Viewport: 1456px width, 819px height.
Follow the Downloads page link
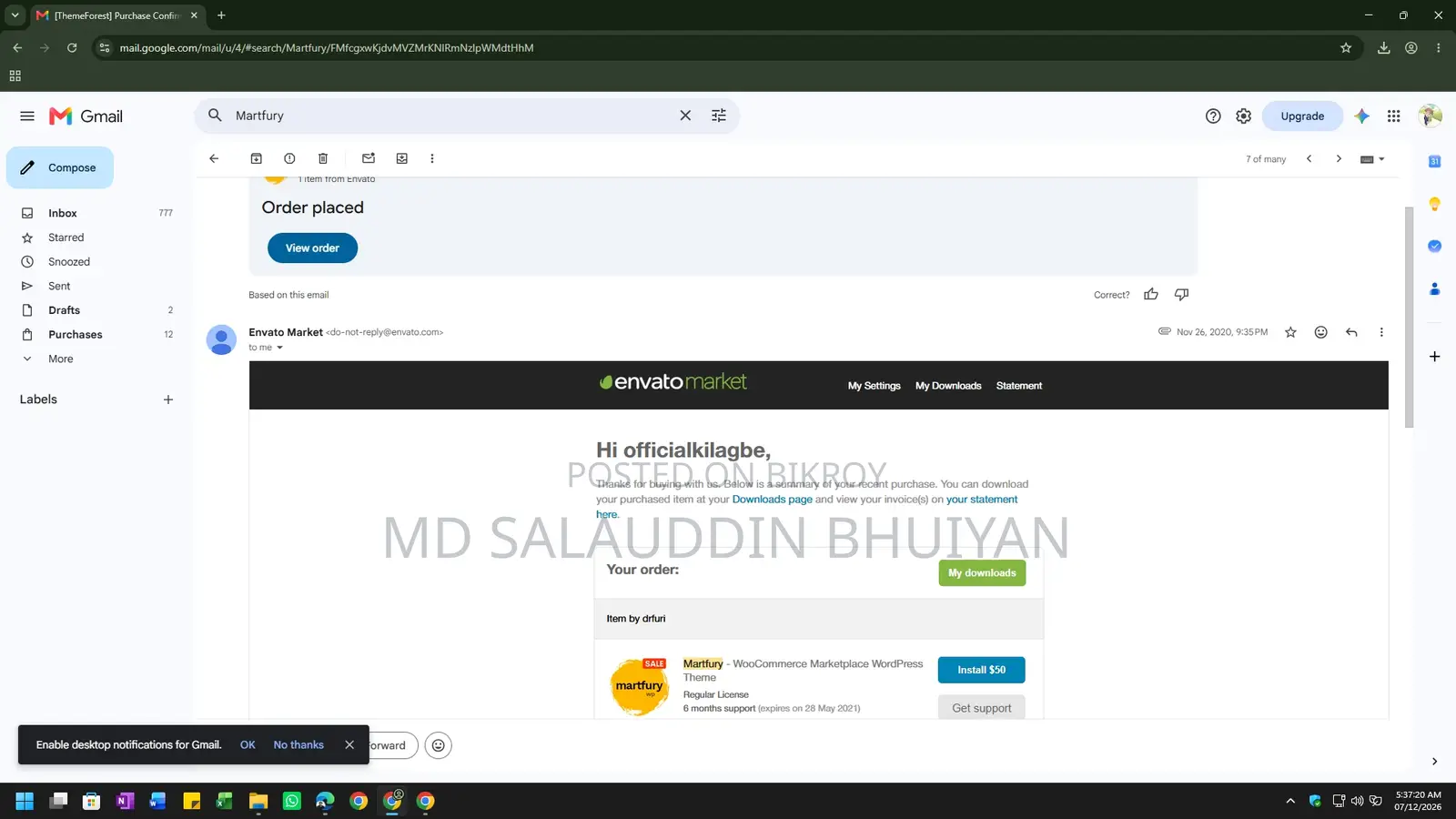click(x=772, y=500)
